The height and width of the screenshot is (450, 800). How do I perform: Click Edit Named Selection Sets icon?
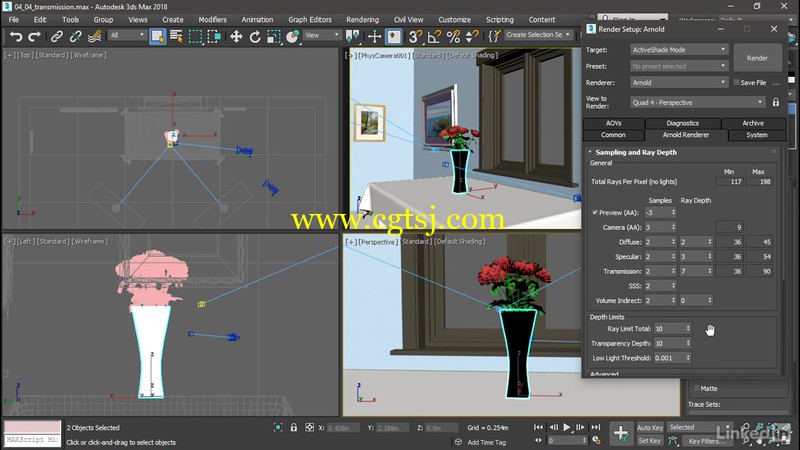494,36
